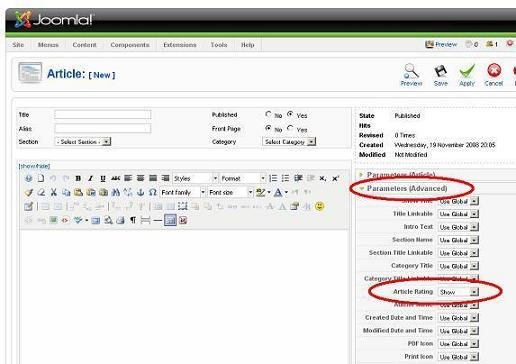The image size is (516, 364).
Task: Open the Styles dropdown in the editor
Action: point(195,178)
